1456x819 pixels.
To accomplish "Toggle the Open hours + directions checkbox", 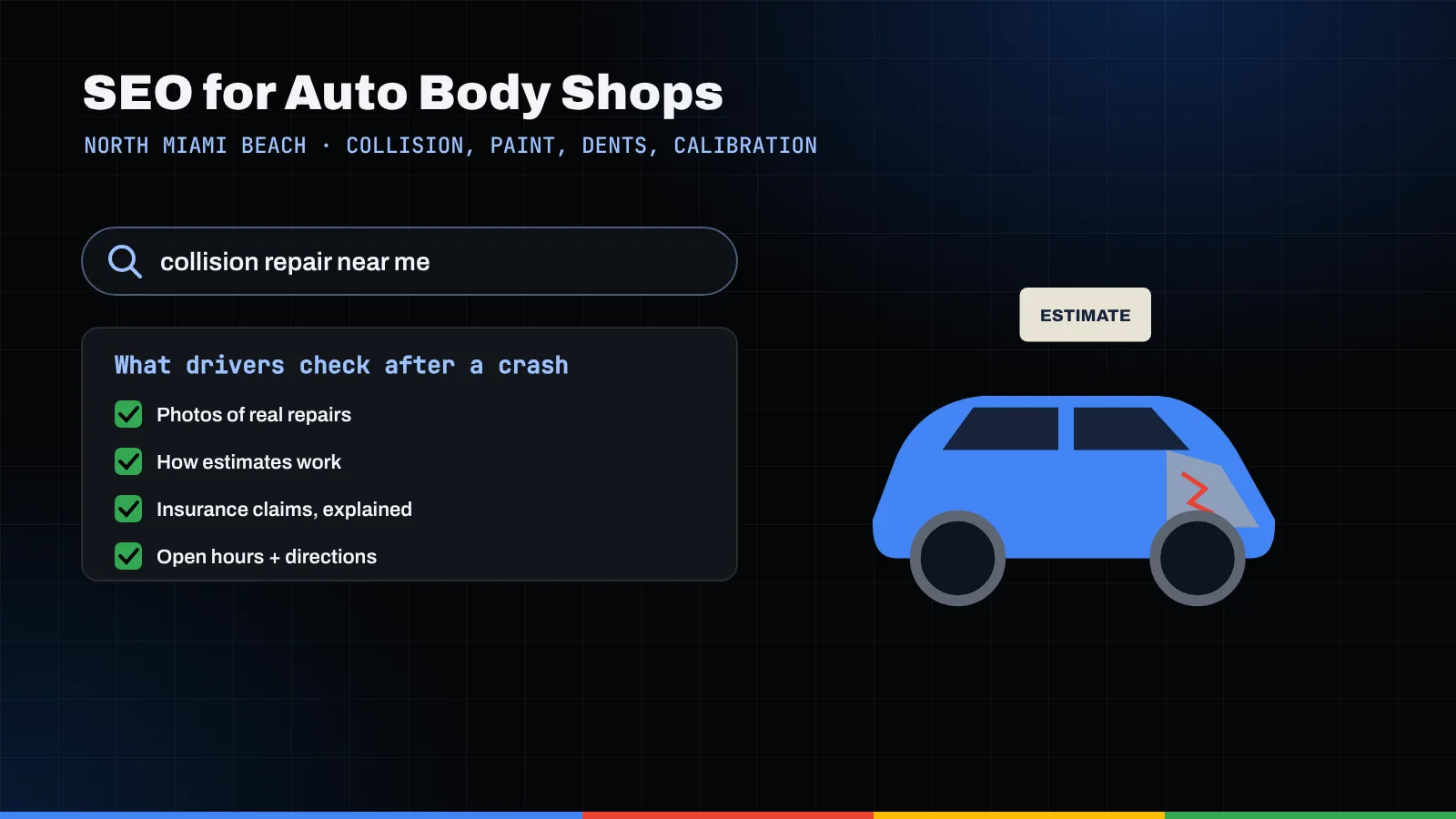I will [128, 556].
